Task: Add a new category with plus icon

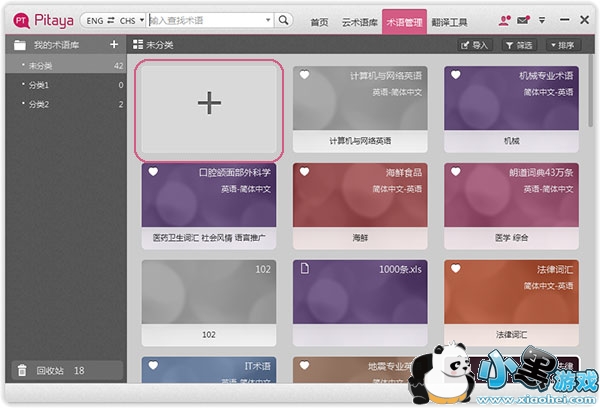Action: coord(114,44)
